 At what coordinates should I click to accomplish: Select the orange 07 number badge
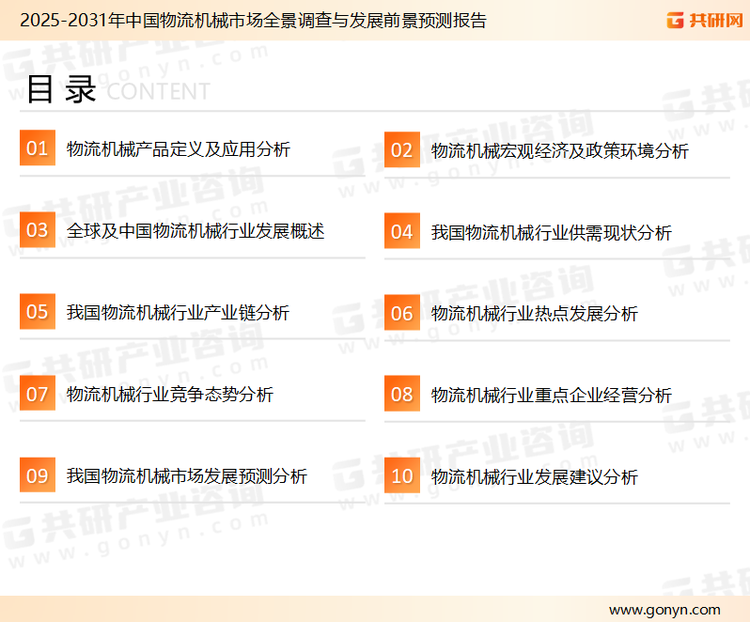click(37, 393)
